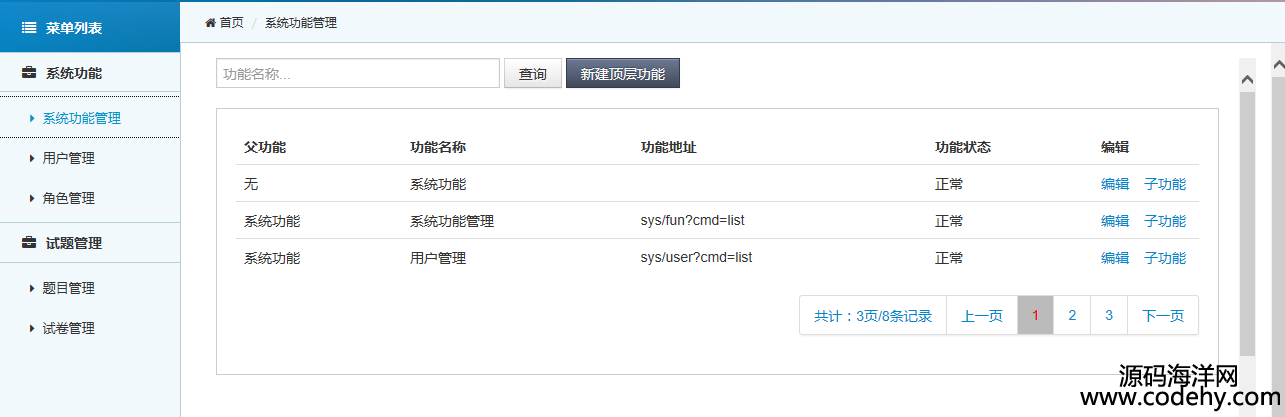Click the briefcase icon next to 系统功能
Screen dimensions: 1285x417
pos(29,73)
